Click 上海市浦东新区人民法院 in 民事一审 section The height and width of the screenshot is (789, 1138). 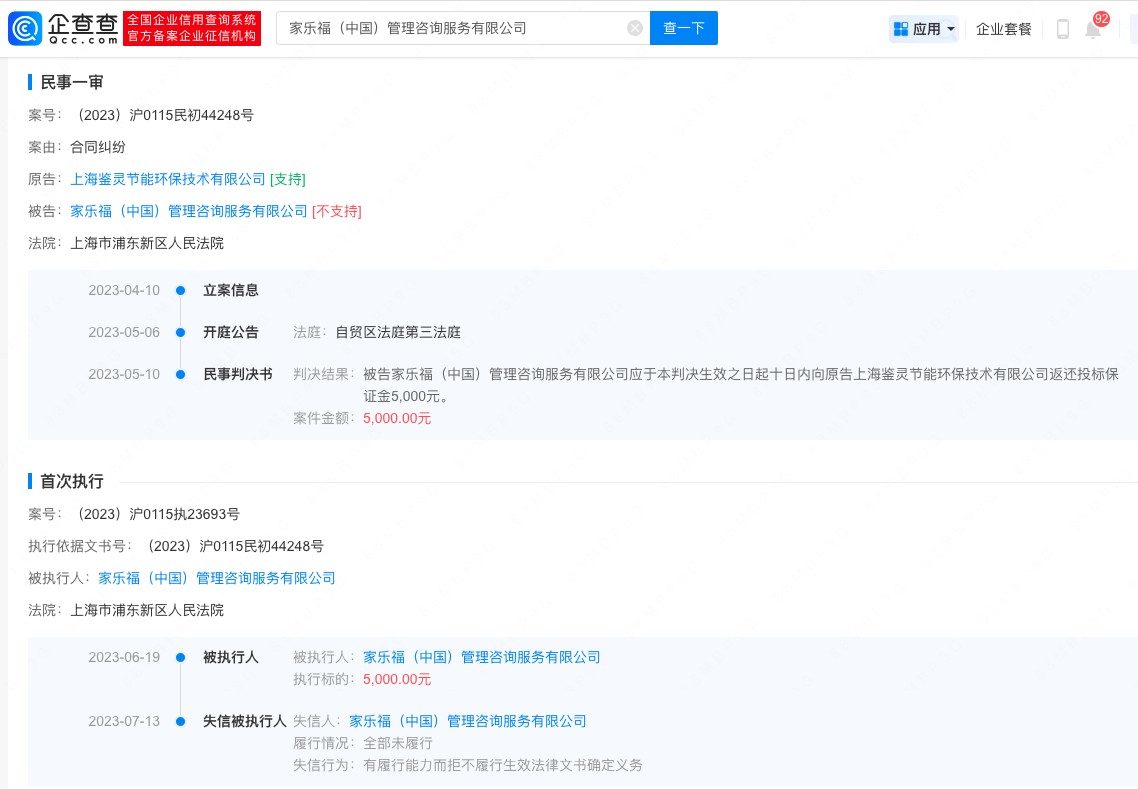[147, 243]
